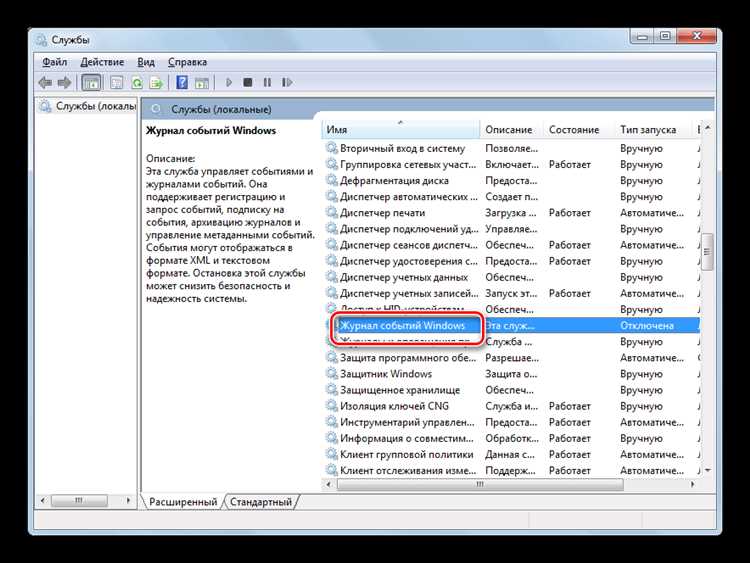Select the Журнал событий Windows service row
The height and width of the screenshot is (563, 750).
(x=511, y=326)
